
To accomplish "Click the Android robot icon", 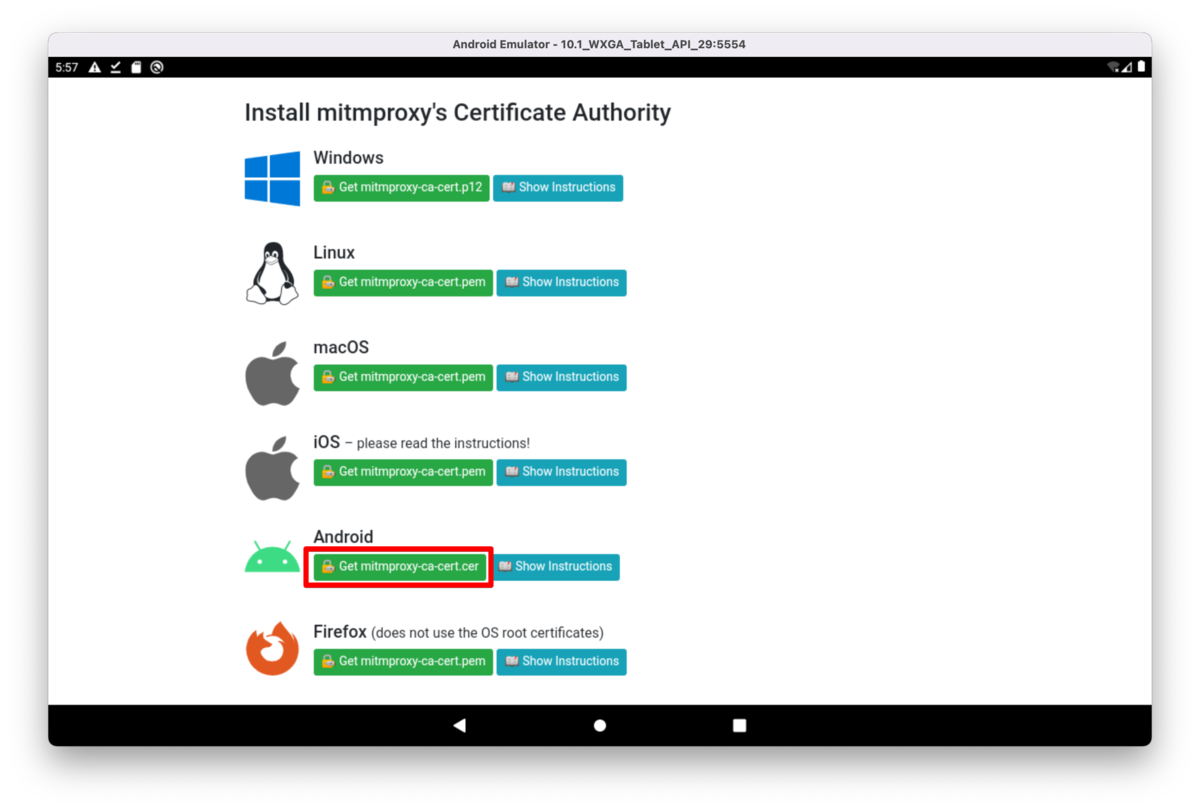I will (272, 557).
